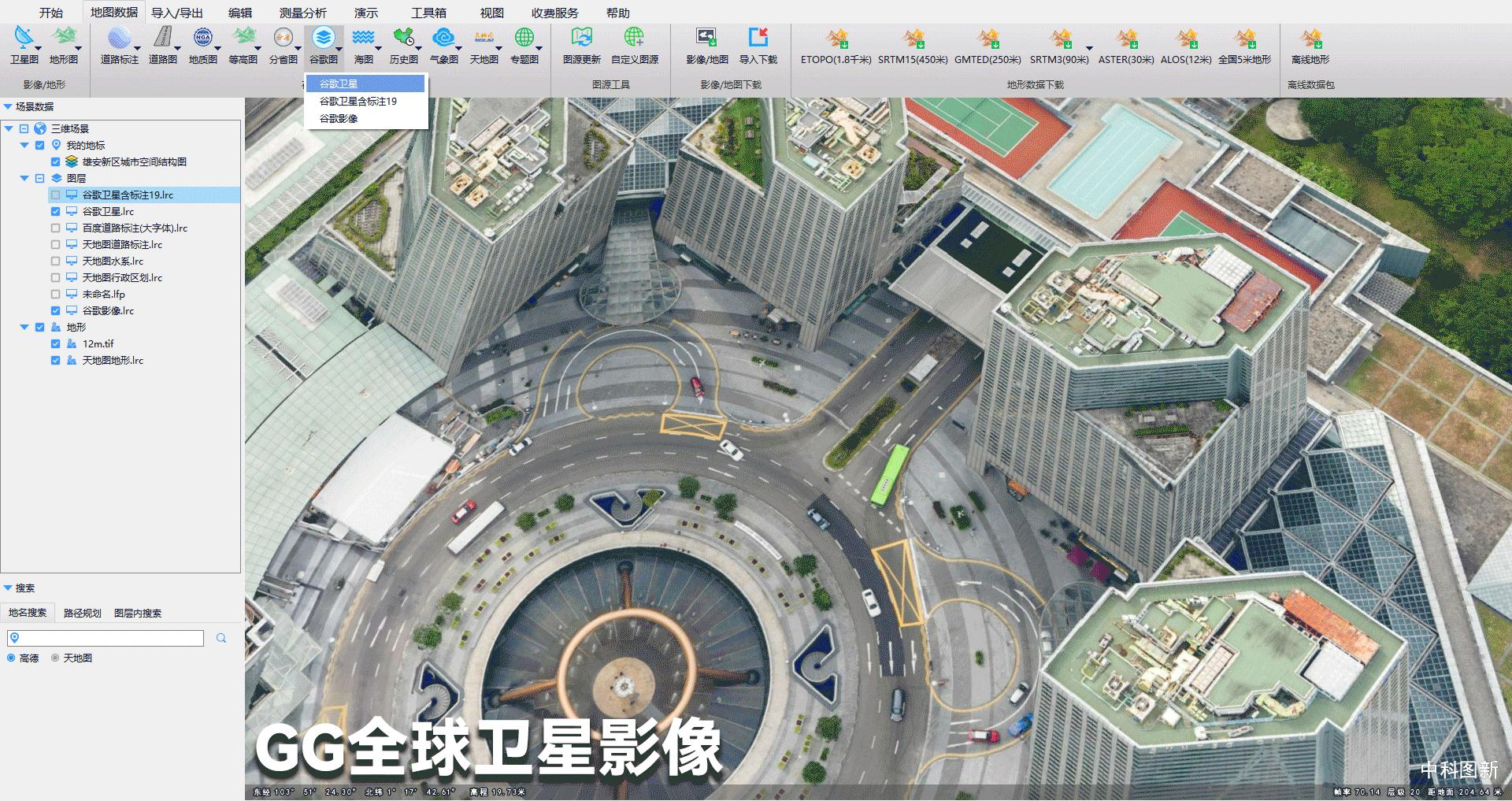
Task: Download ASTER(30米) terrain data
Action: tap(1126, 46)
